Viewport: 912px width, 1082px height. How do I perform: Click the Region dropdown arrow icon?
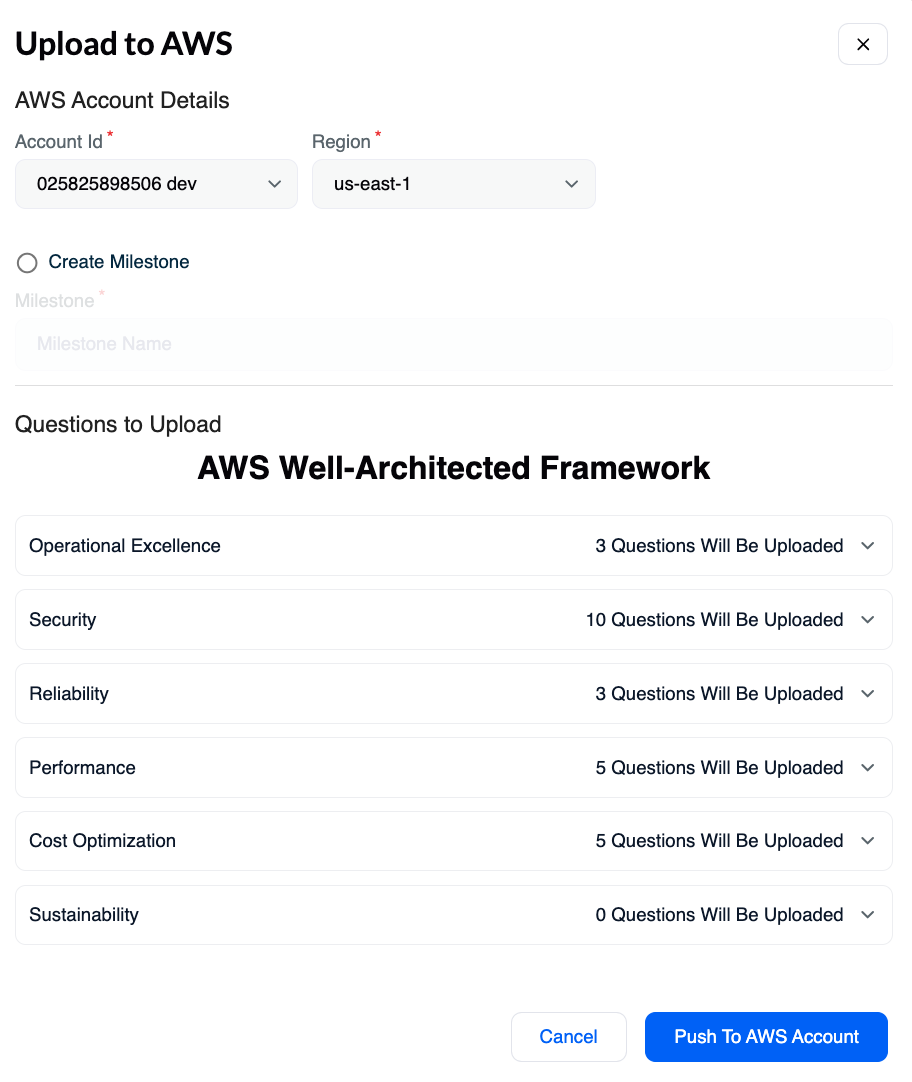[571, 184]
